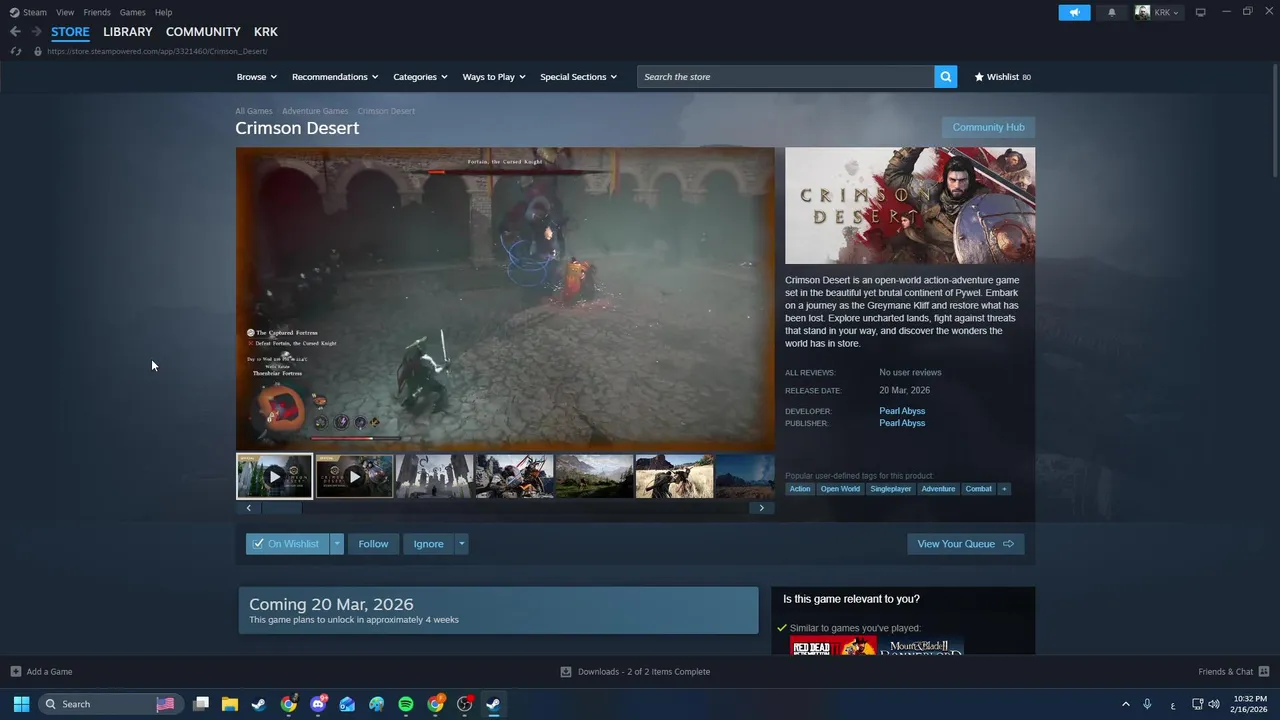This screenshot has height=720, width=1280.
Task: Open the KRK profile tab
Action: [266, 32]
